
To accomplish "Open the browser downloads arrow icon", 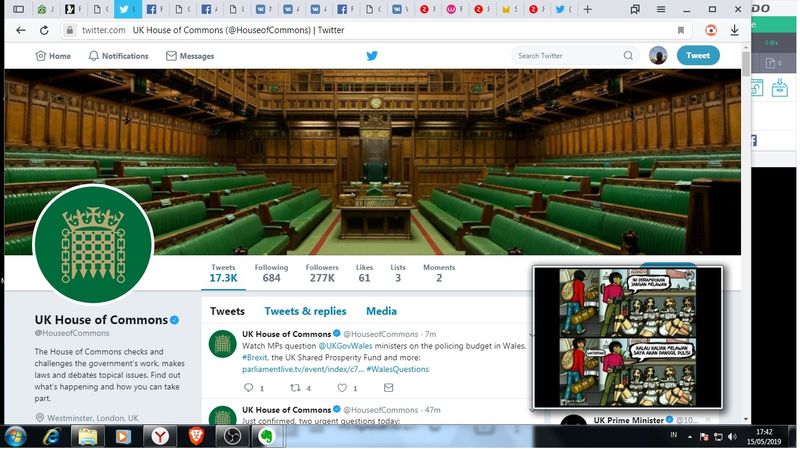I will (x=734, y=30).
